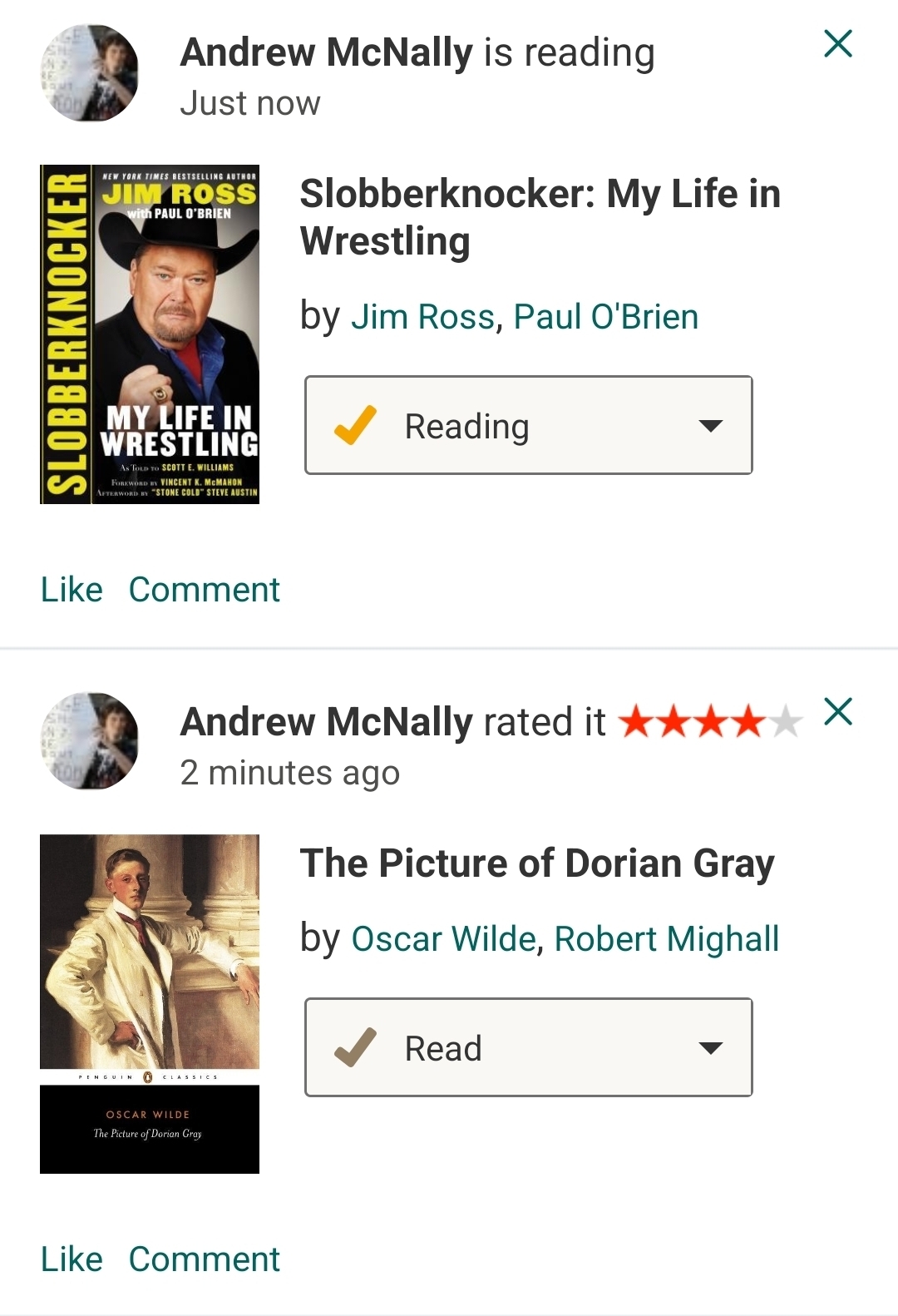Screen dimensions: 898x1316
Task: Open Slobberknocker: My Life in Wrestling title
Action: 540,217
